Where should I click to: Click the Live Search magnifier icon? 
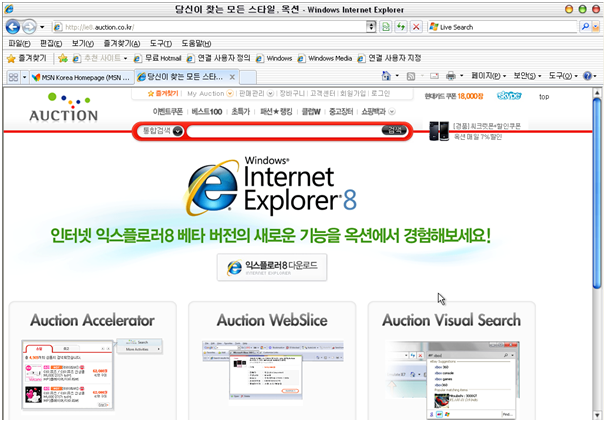point(585,27)
